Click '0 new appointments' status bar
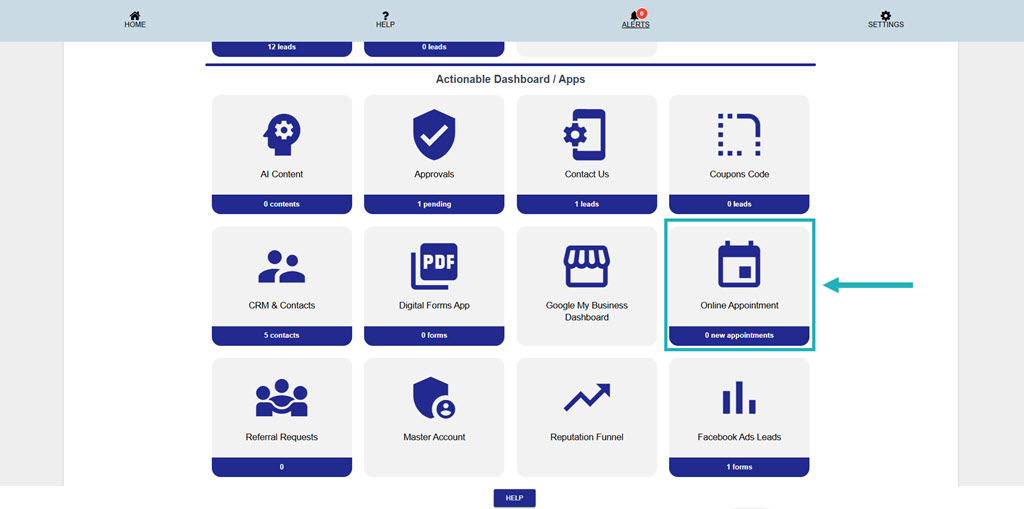 click(739, 335)
